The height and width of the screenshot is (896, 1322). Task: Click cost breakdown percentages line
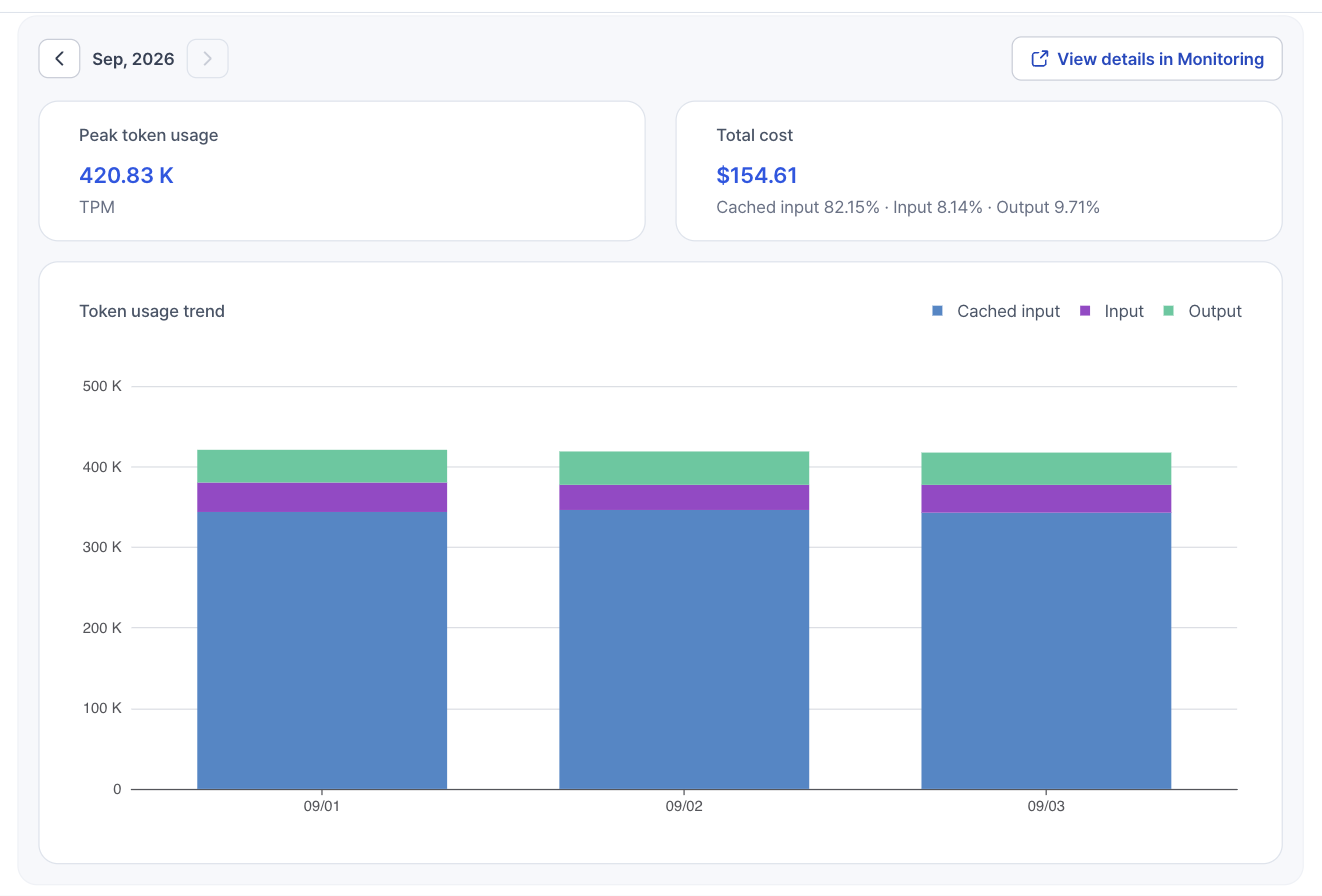tap(908, 207)
